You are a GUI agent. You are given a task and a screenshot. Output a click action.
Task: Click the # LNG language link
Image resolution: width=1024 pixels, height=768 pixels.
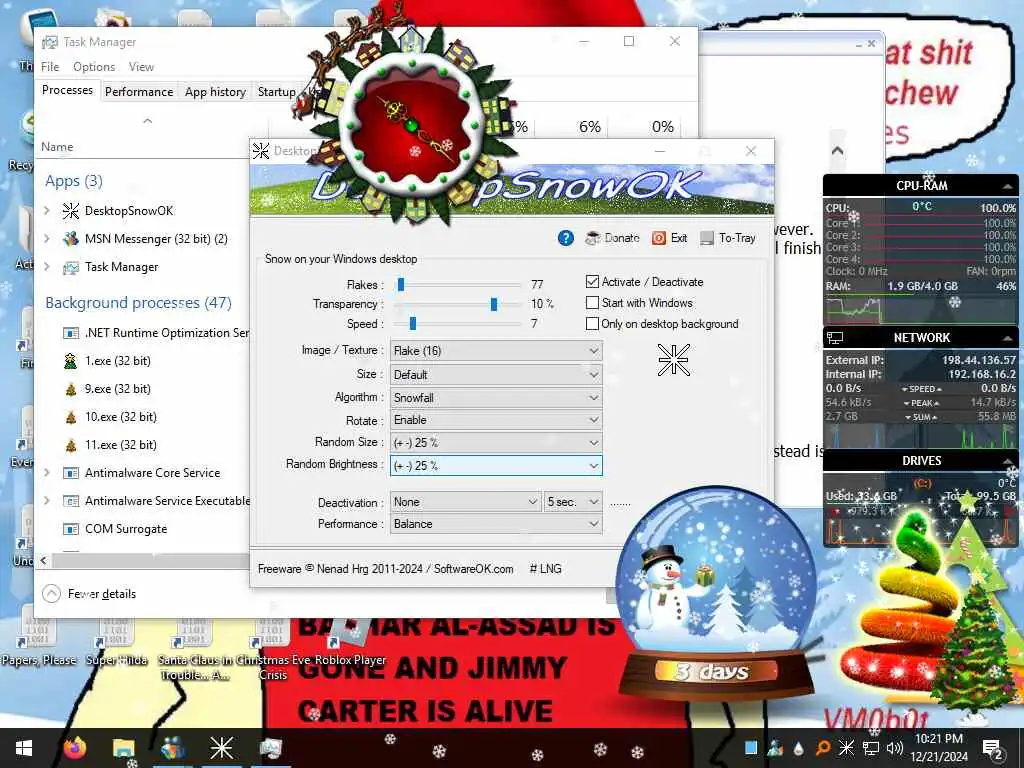pos(545,569)
